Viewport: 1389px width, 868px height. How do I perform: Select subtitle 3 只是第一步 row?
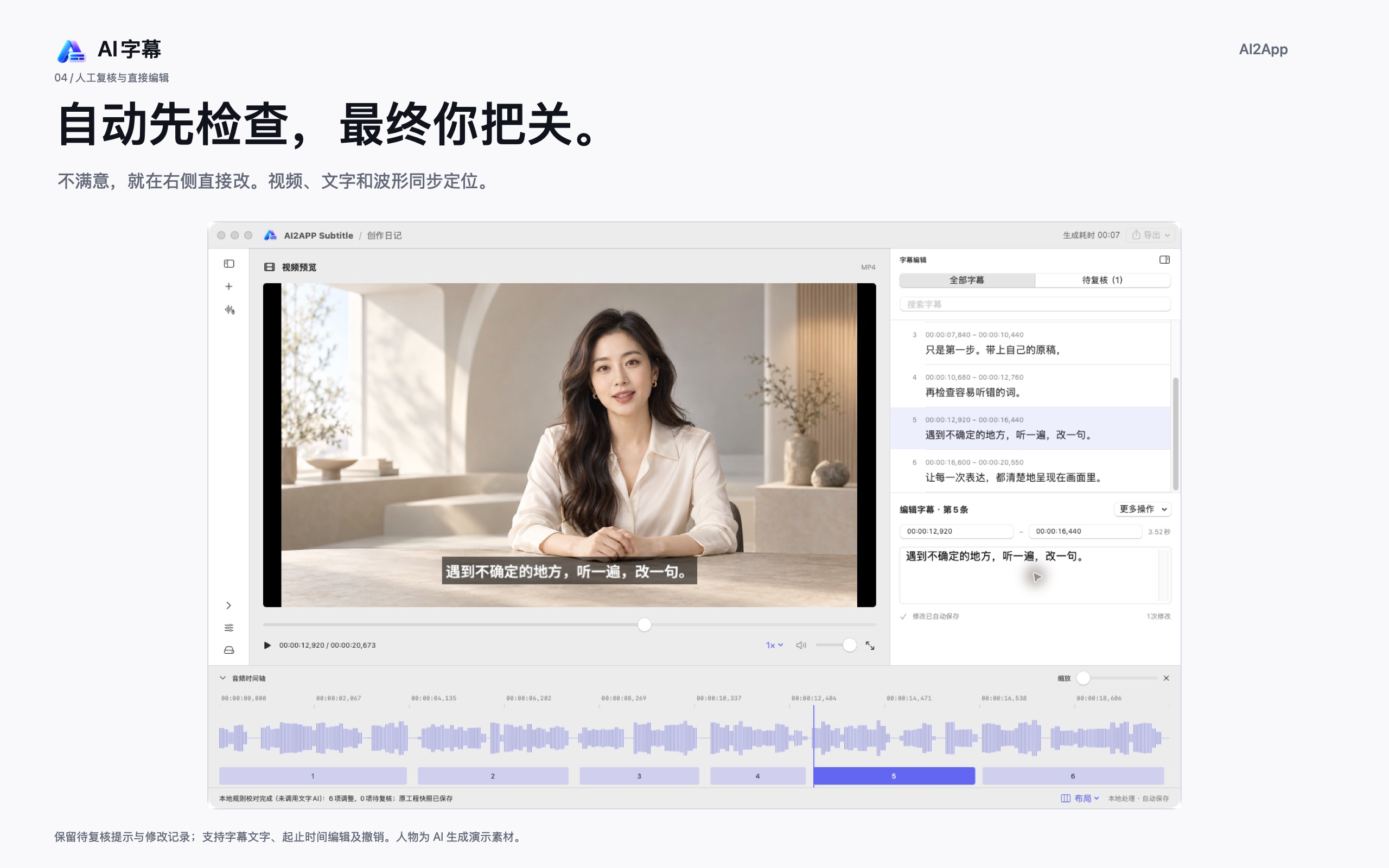click(x=1030, y=343)
